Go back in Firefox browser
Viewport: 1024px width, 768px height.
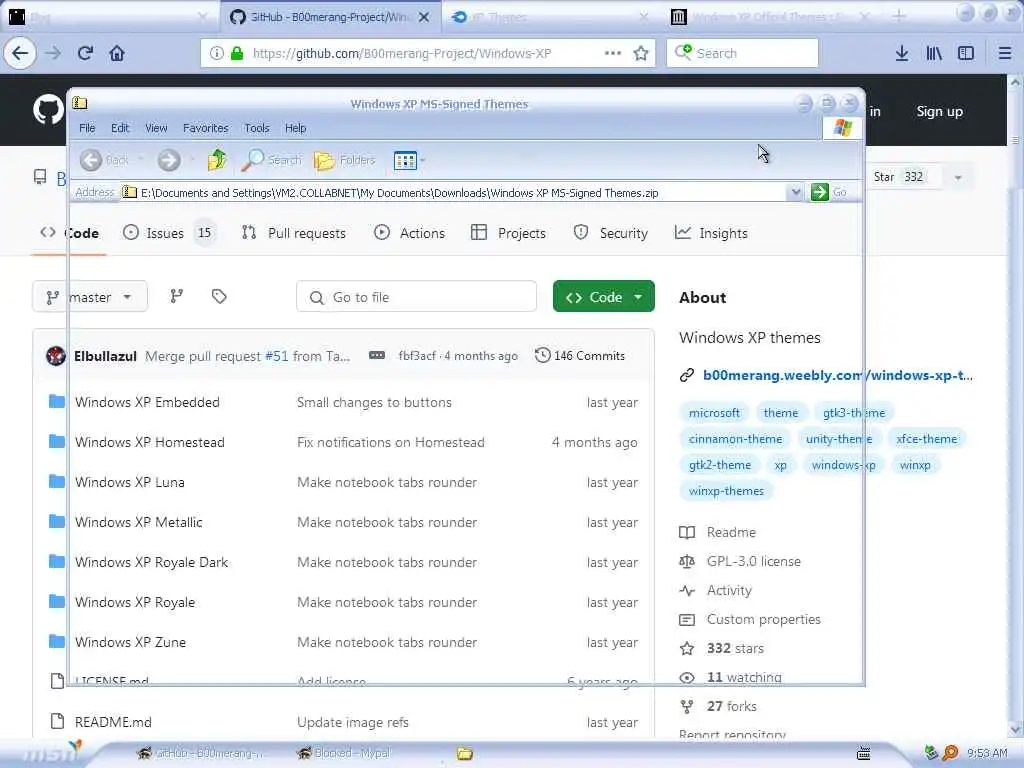click(20, 53)
